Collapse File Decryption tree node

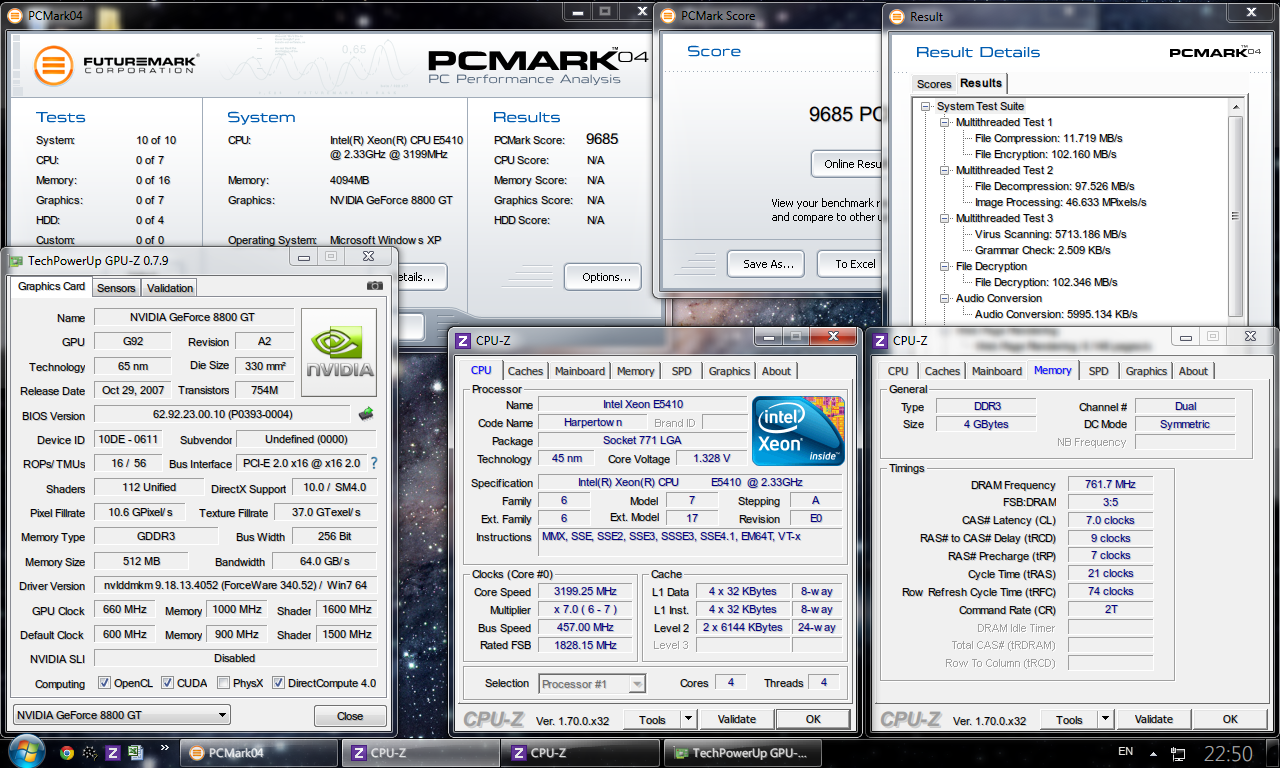tap(946, 266)
